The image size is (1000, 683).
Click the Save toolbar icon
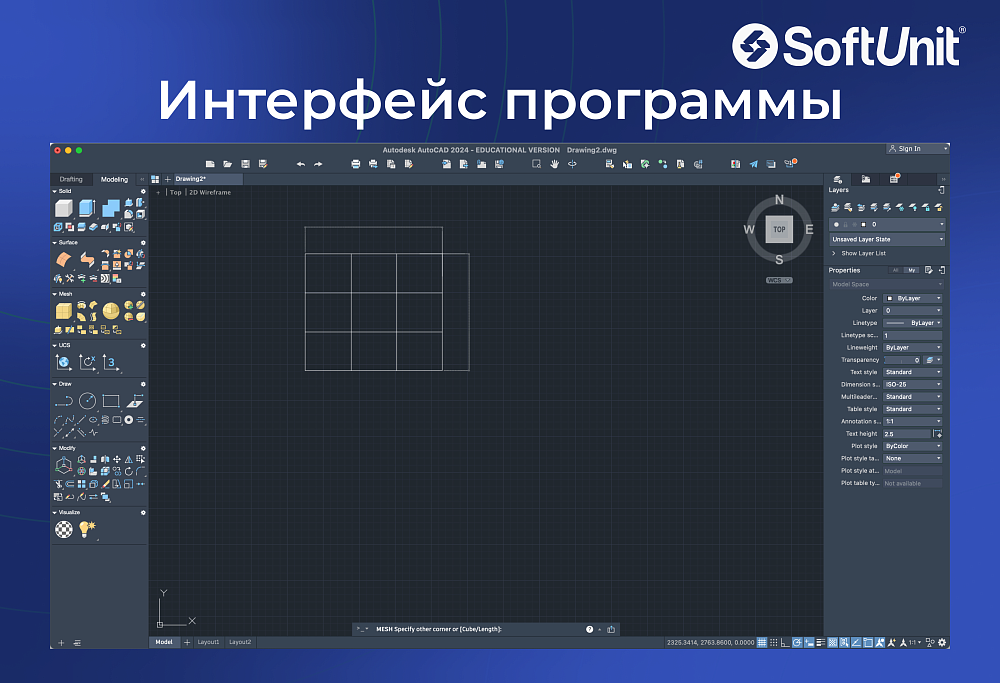(246, 164)
